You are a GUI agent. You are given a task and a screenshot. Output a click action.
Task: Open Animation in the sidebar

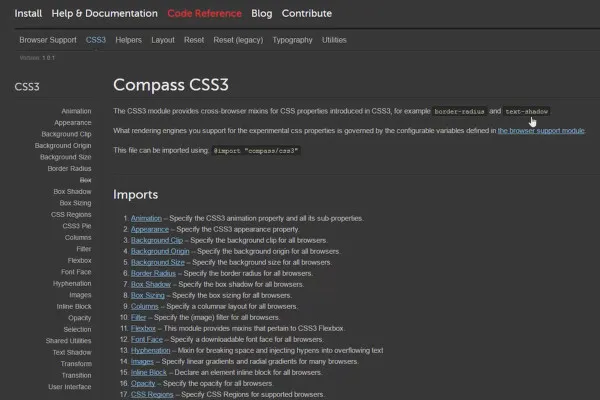[76, 111]
